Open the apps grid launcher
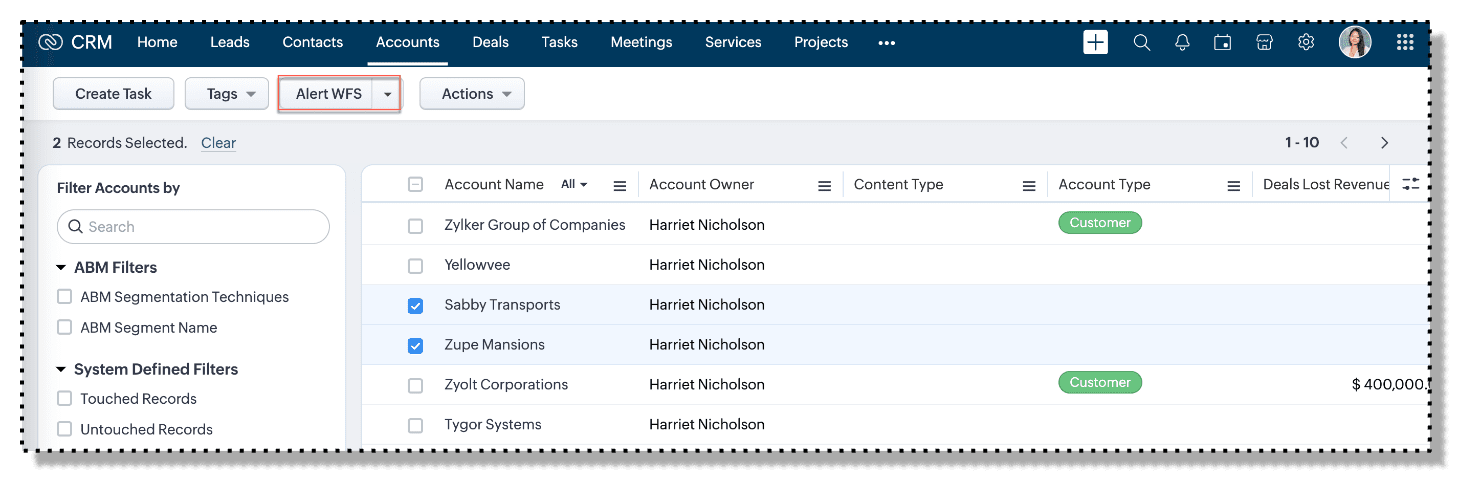This screenshot has width=1466, height=487. pyautogui.click(x=1404, y=42)
